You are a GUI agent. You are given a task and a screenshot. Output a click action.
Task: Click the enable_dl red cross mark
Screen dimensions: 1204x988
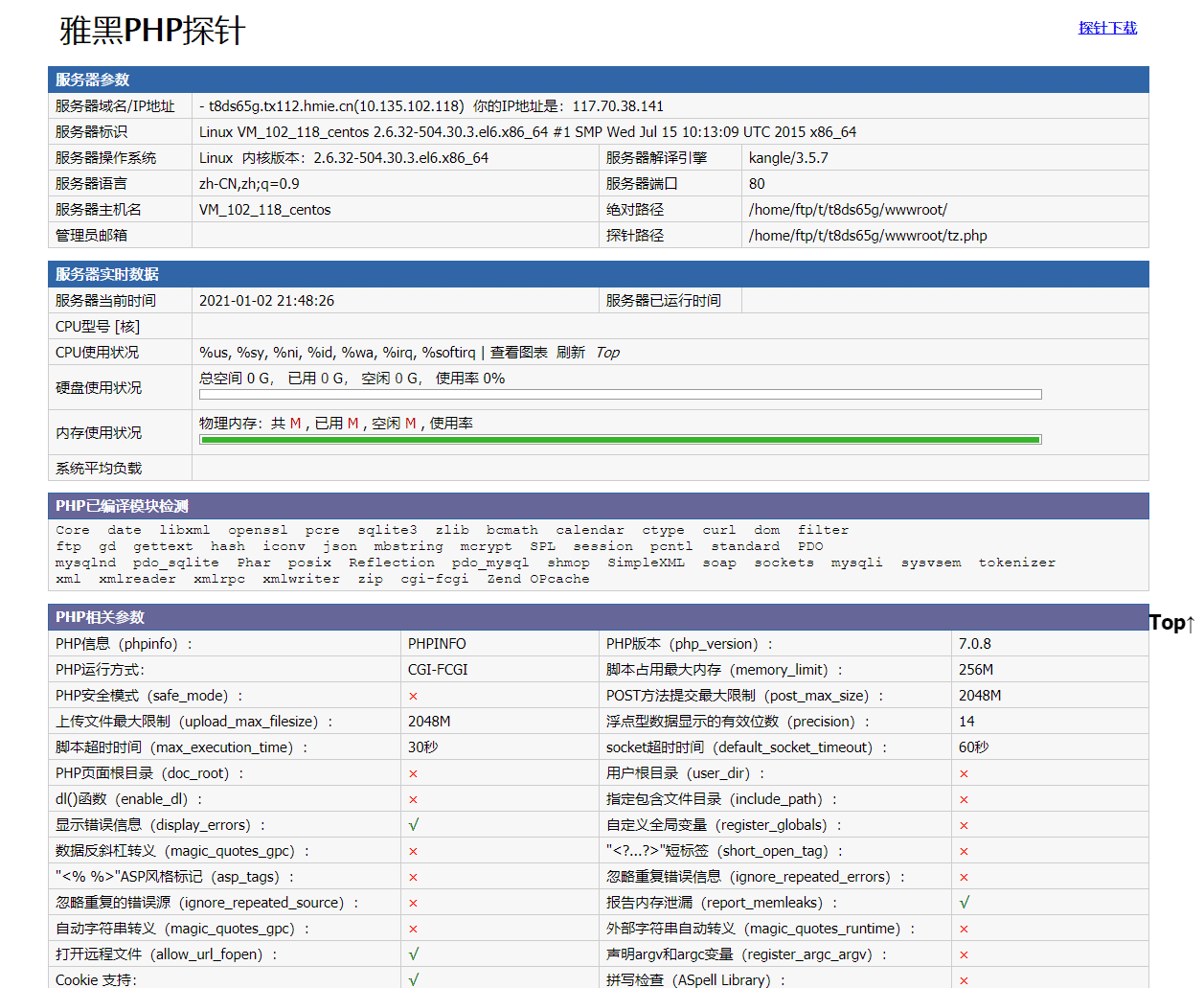click(x=413, y=799)
